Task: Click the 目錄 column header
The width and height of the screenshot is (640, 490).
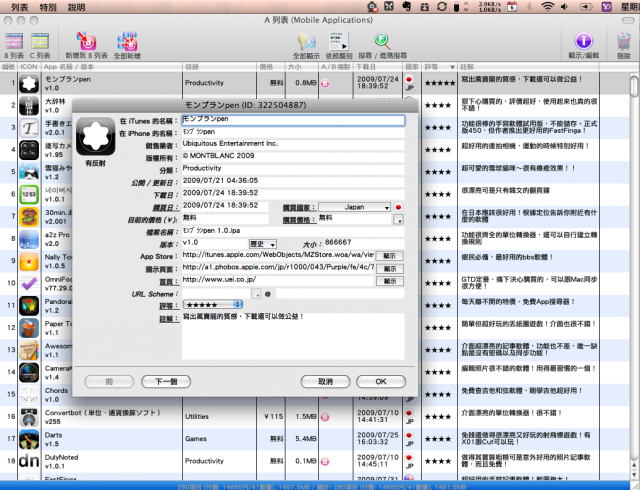Action: pyautogui.click(x=219, y=67)
